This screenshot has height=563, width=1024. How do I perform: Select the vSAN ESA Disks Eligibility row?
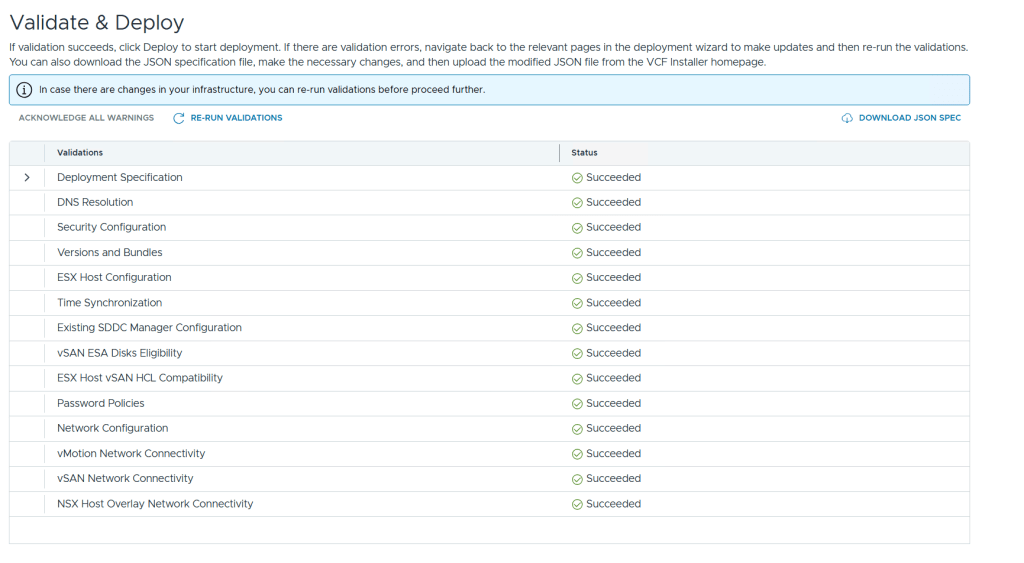pos(119,353)
